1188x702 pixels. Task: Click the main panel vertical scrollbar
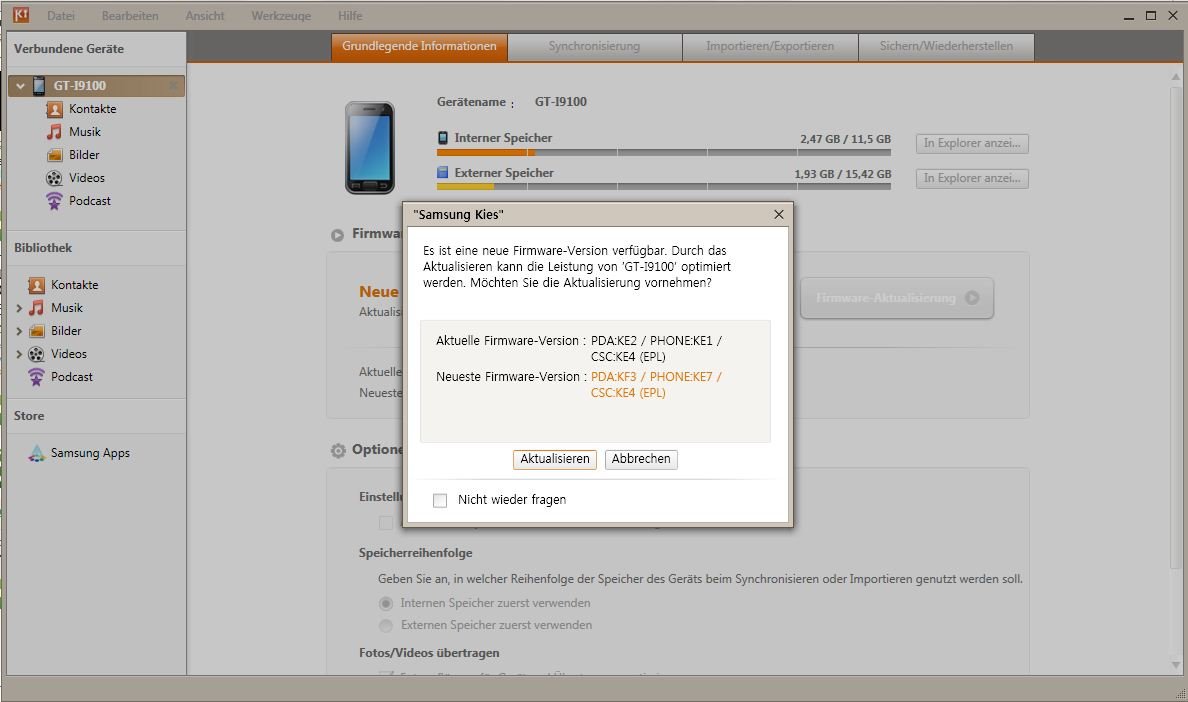pos(1176,326)
